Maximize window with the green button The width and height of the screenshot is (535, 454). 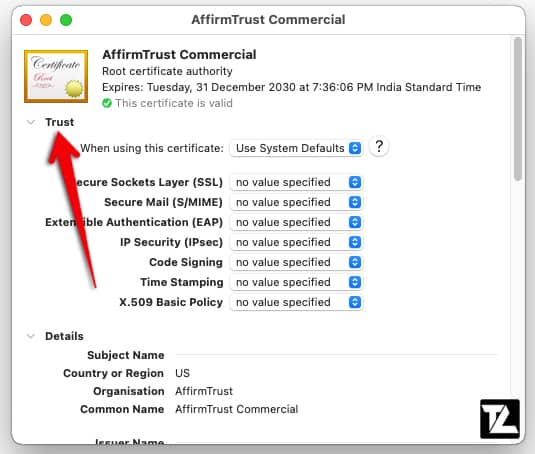[66, 20]
